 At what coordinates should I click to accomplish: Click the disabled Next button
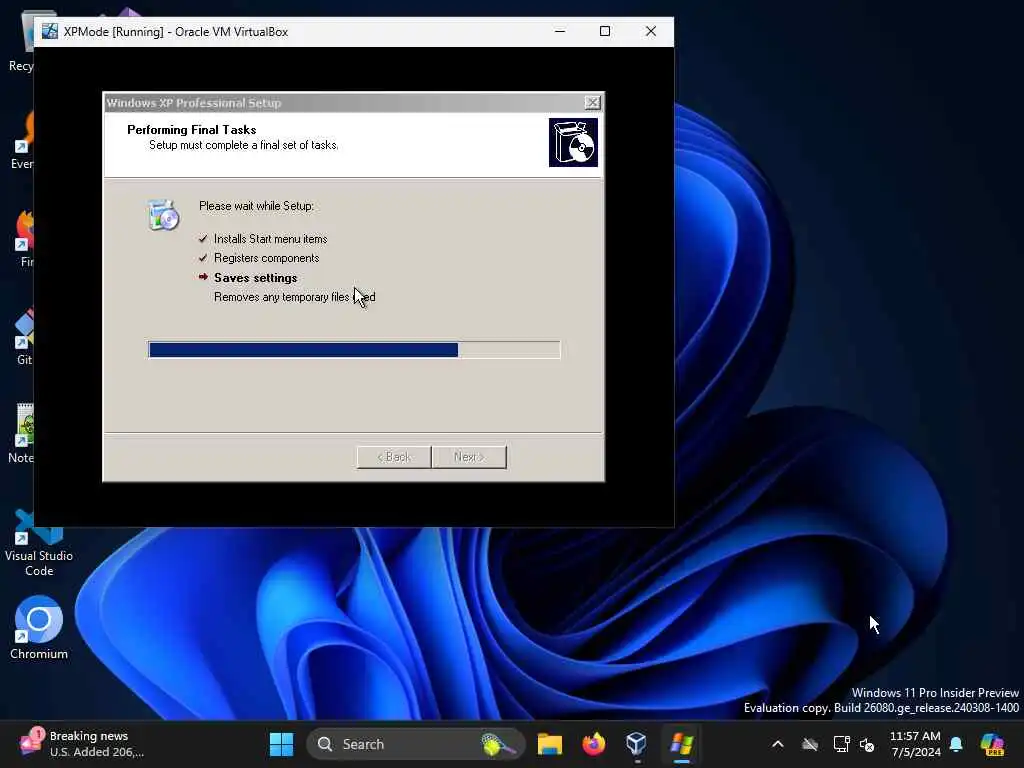point(470,457)
